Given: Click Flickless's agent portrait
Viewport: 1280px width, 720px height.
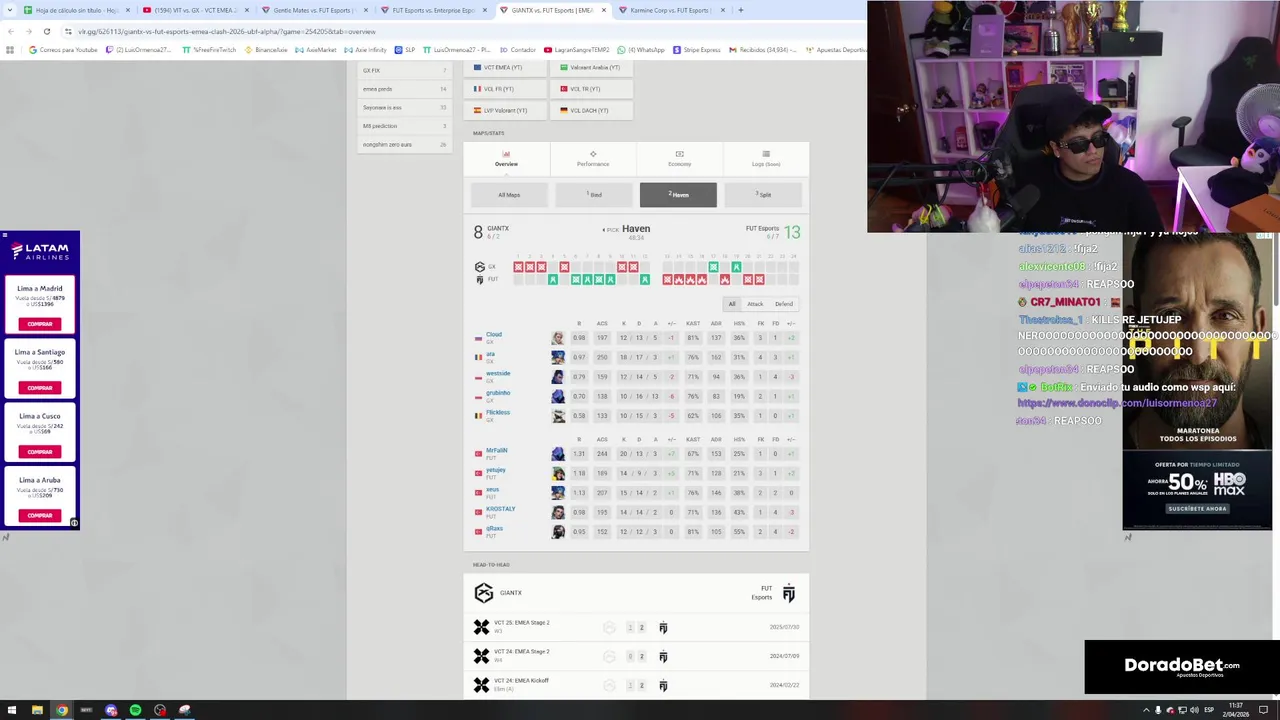Looking at the screenshot, I should (558, 416).
